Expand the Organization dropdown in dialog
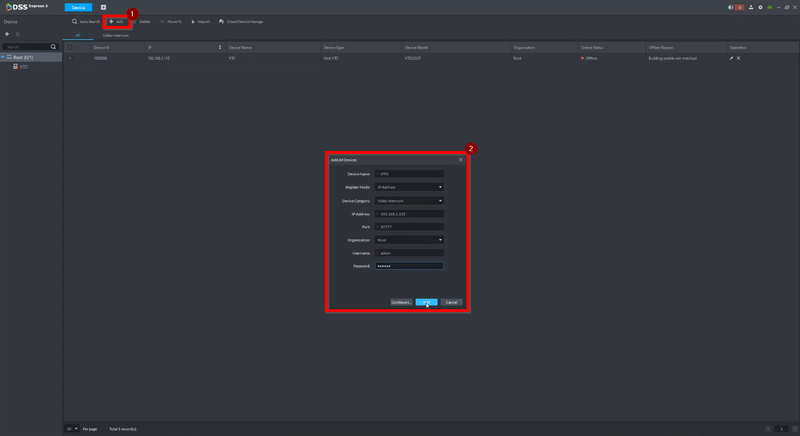800x436 pixels. click(409, 240)
